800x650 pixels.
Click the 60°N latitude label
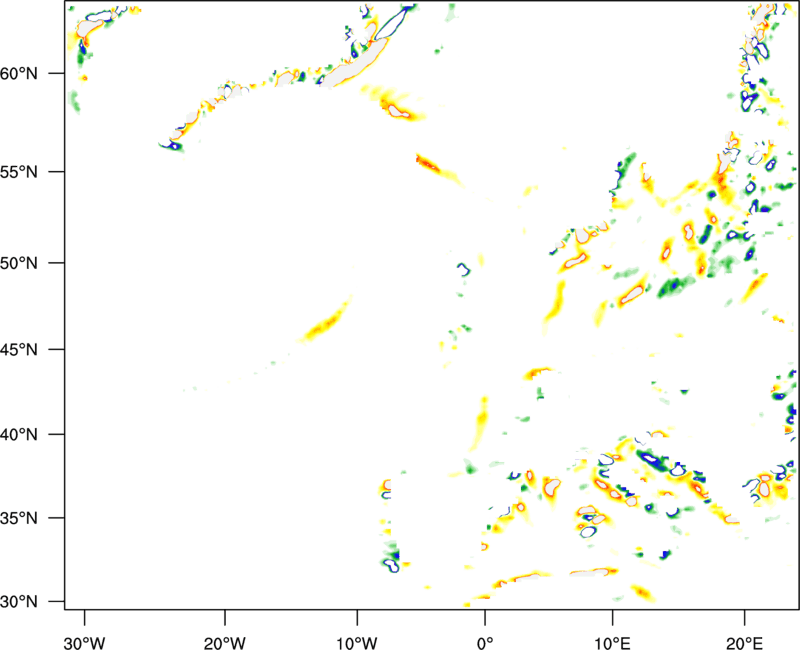pyautogui.click(x=19, y=73)
